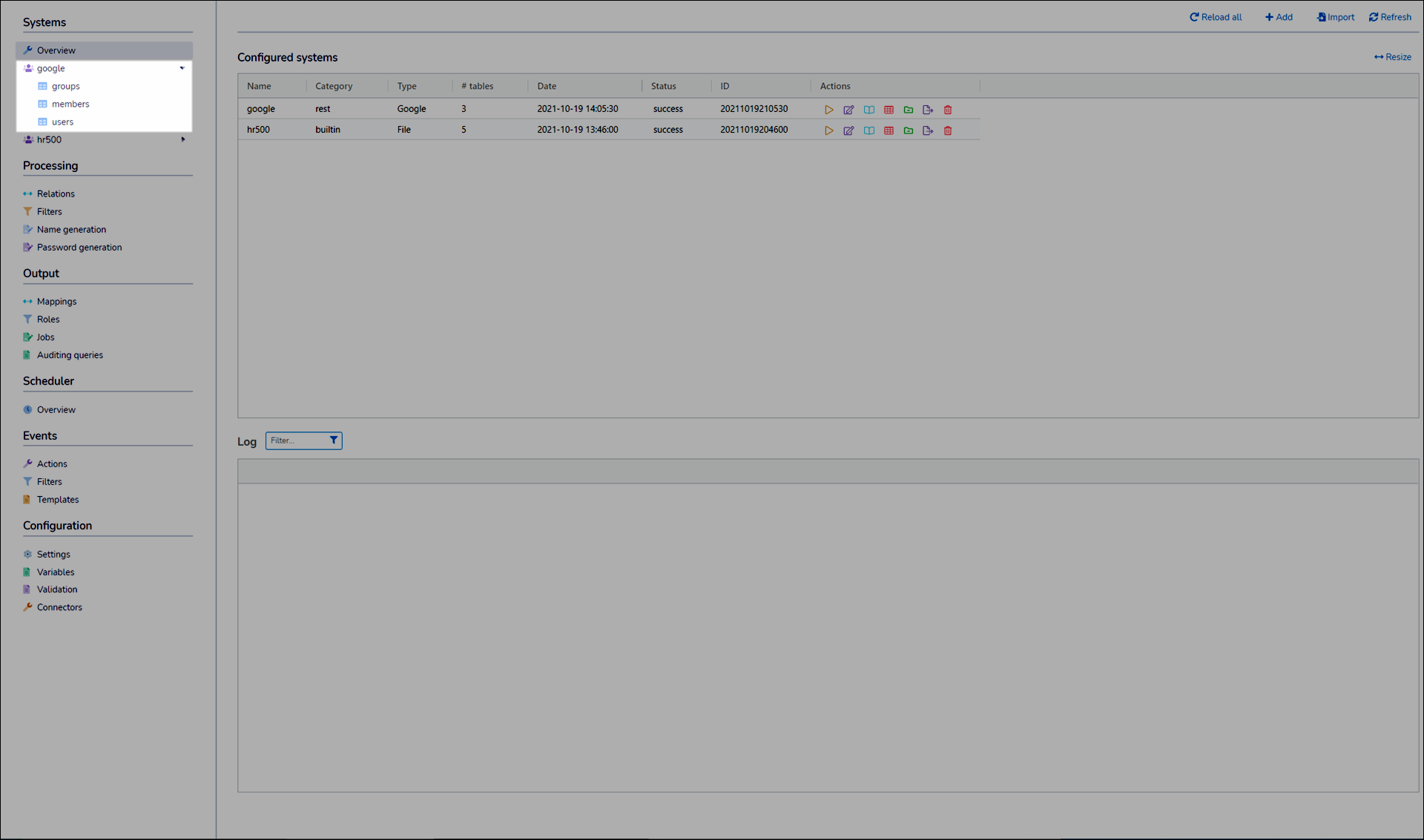This screenshot has width=1424, height=840.
Task: Click the Log filter text field
Action: 297,440
